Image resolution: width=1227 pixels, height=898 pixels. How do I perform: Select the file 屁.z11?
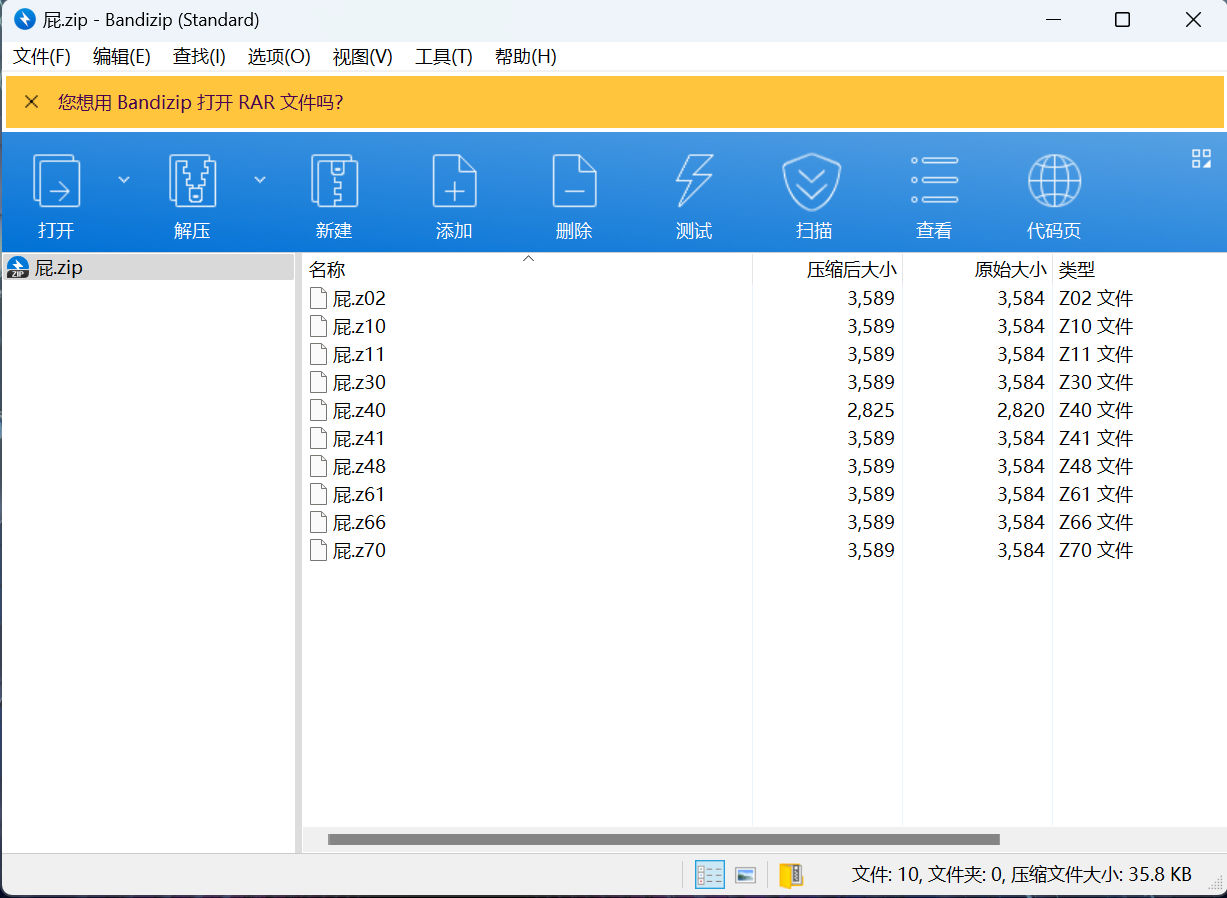359,354
